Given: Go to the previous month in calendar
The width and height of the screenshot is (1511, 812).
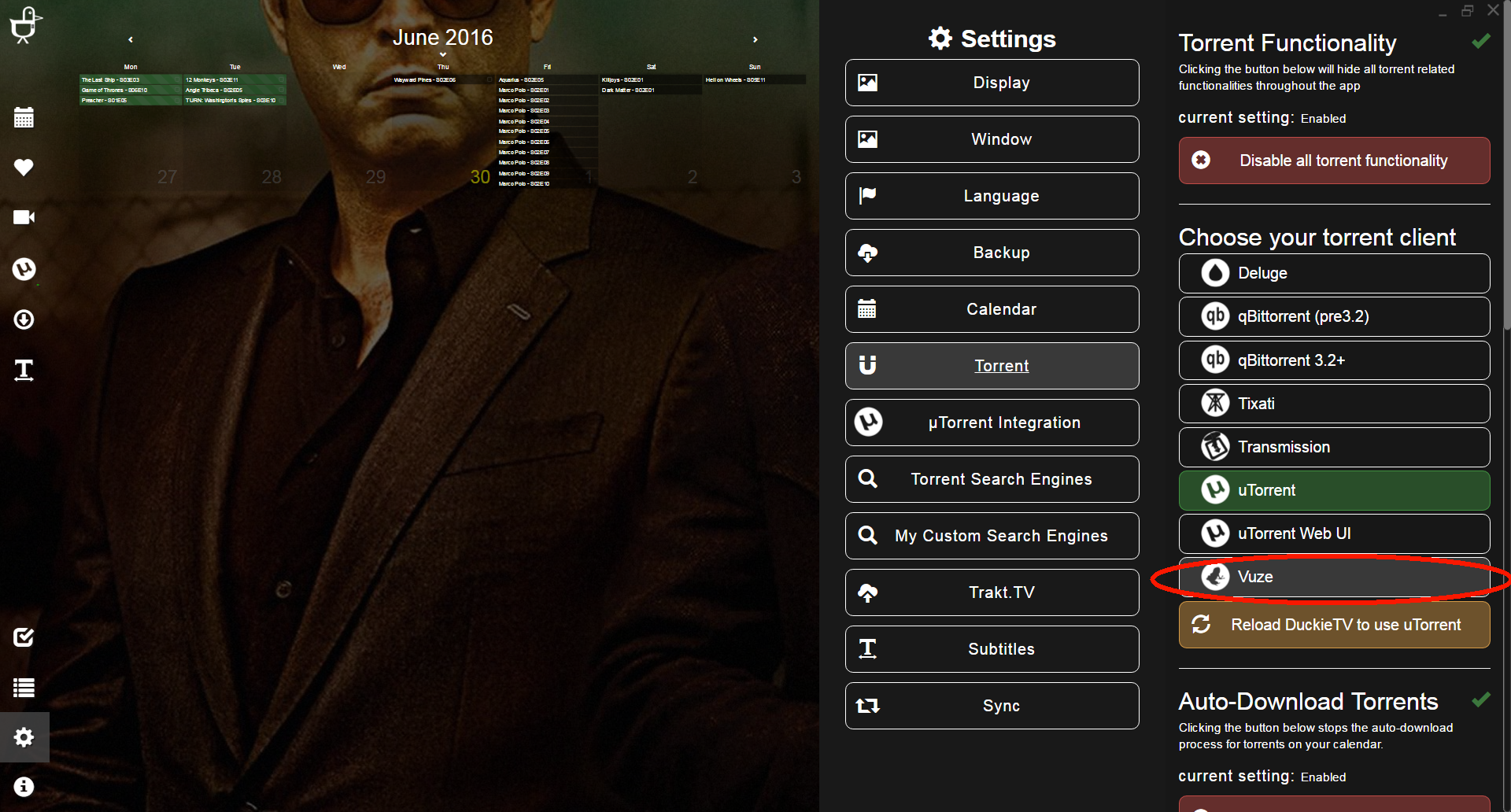Looking at the screenshot, I should coord(131,39).
